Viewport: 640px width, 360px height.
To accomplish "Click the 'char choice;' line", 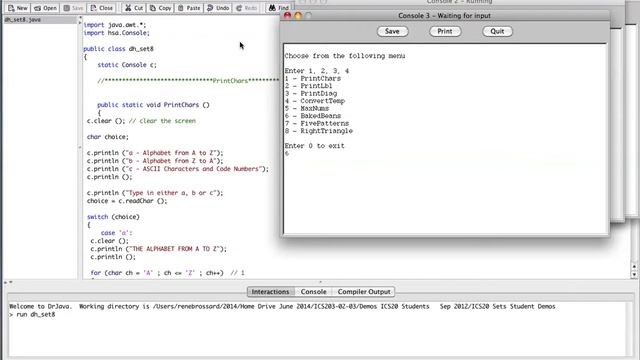I will pos(107,137).
